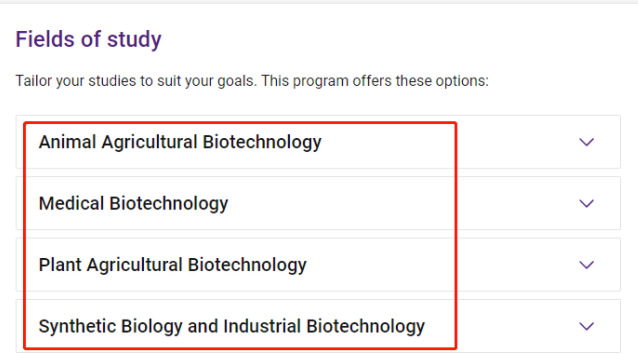This screenshot has height=361, width=638.
Task: Choose the Plant Agricultural Biotechnology heading text
Action: pyautogui.click(x=173, y=265)
